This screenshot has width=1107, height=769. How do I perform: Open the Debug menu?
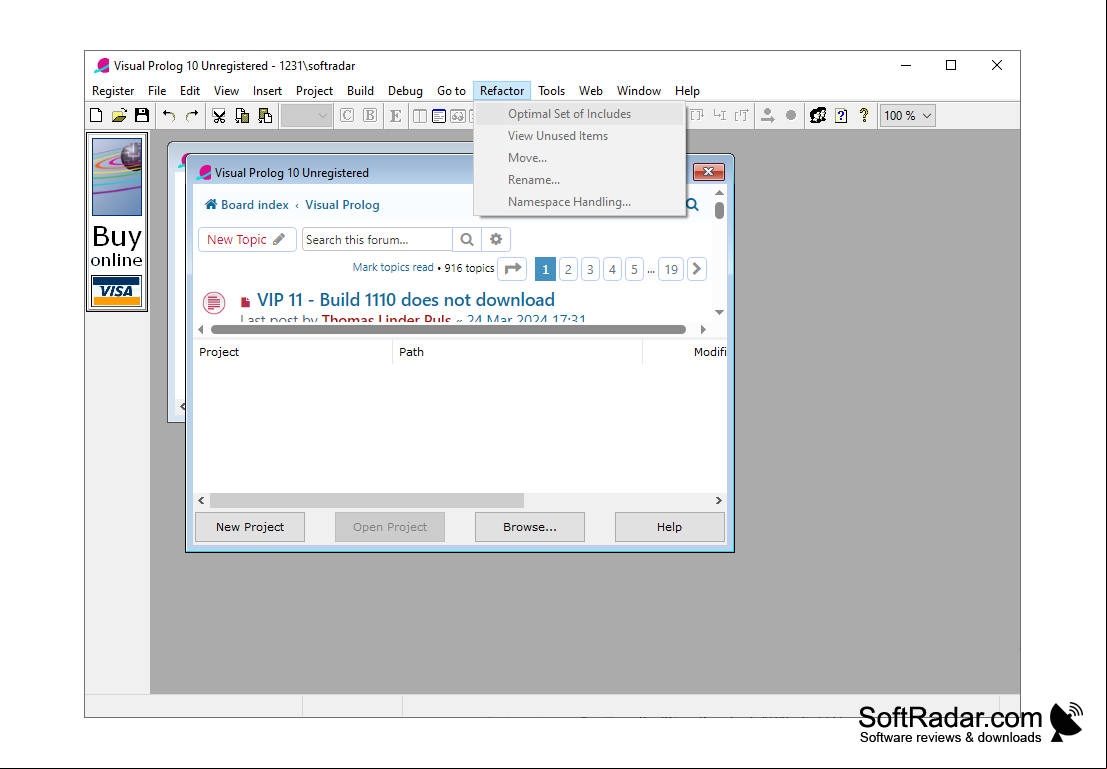pyautogui.click(x=405, y=90)
